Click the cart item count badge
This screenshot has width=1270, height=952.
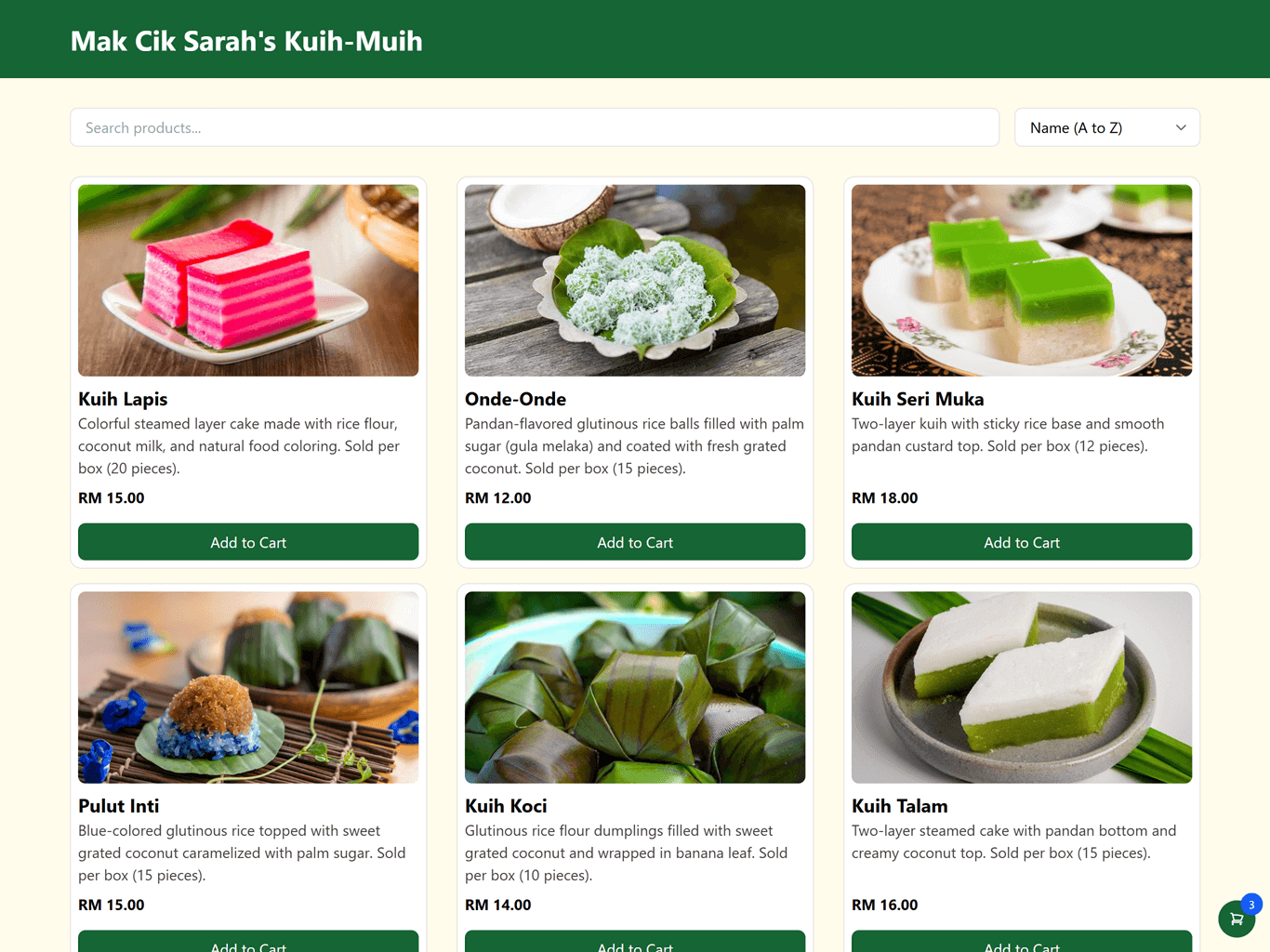point(1251,905)
